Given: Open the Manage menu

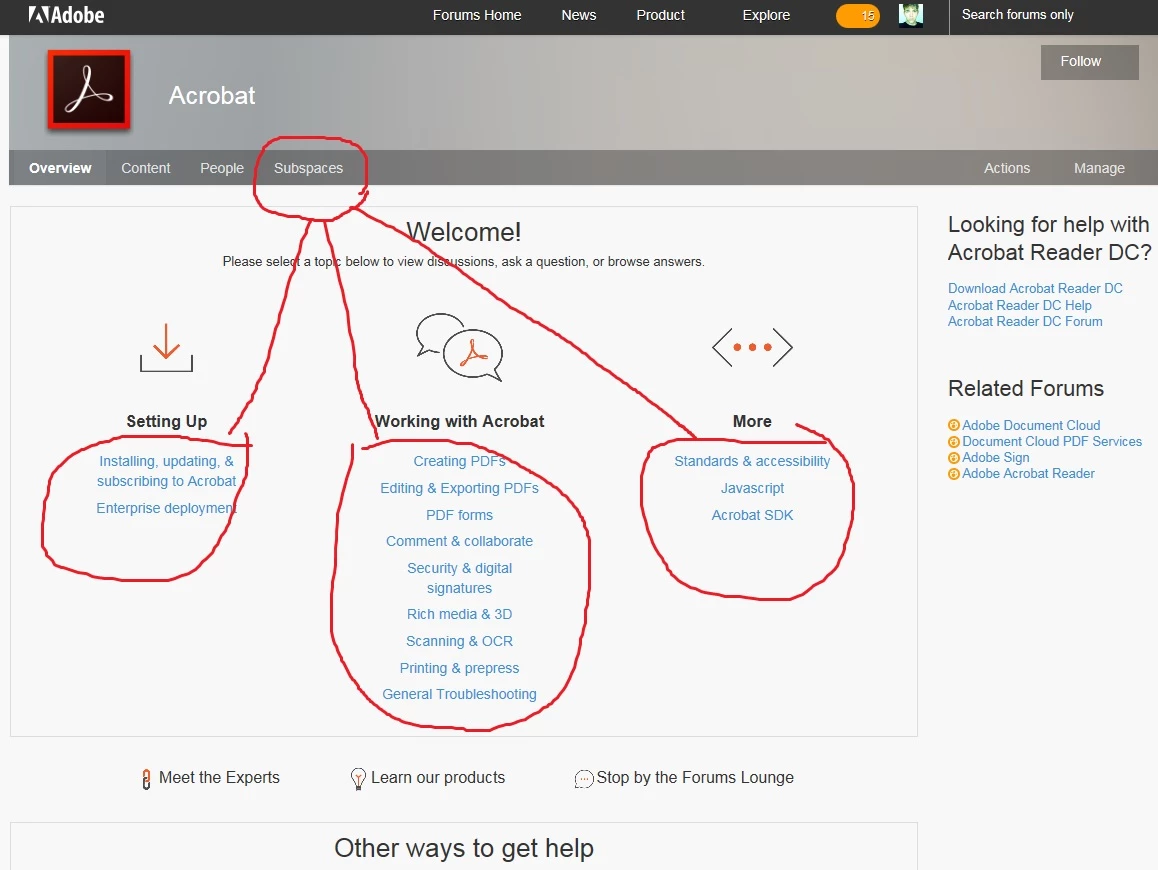Looking at the screenshot, I should pyautogui.click(x=1099, y=168).
